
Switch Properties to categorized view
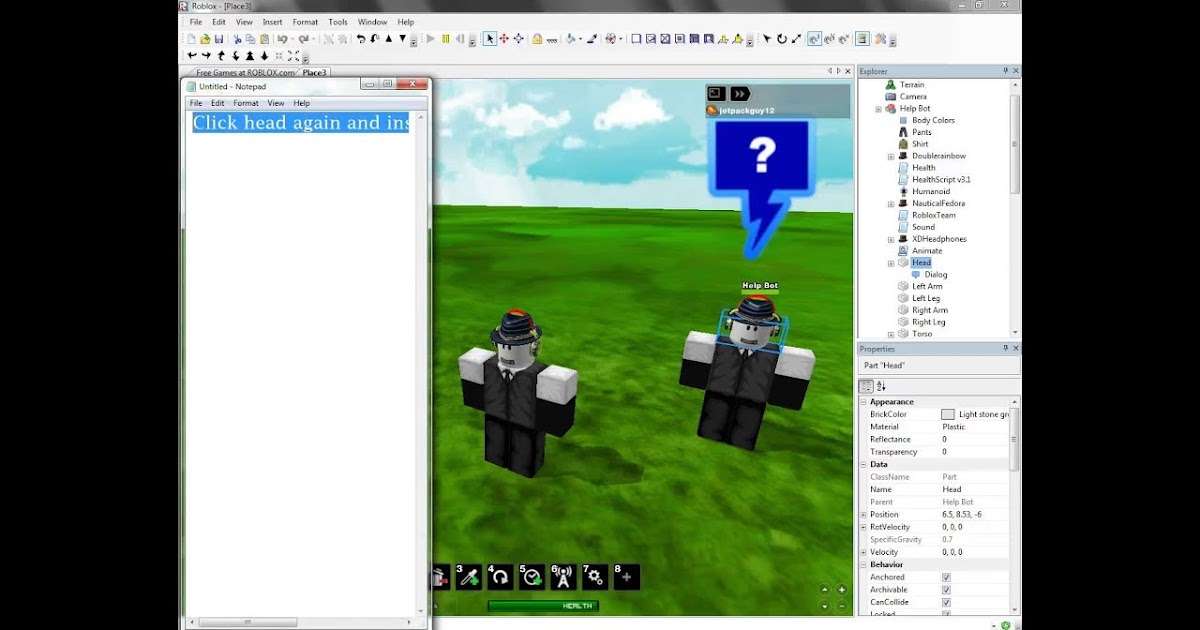(867, 386)
